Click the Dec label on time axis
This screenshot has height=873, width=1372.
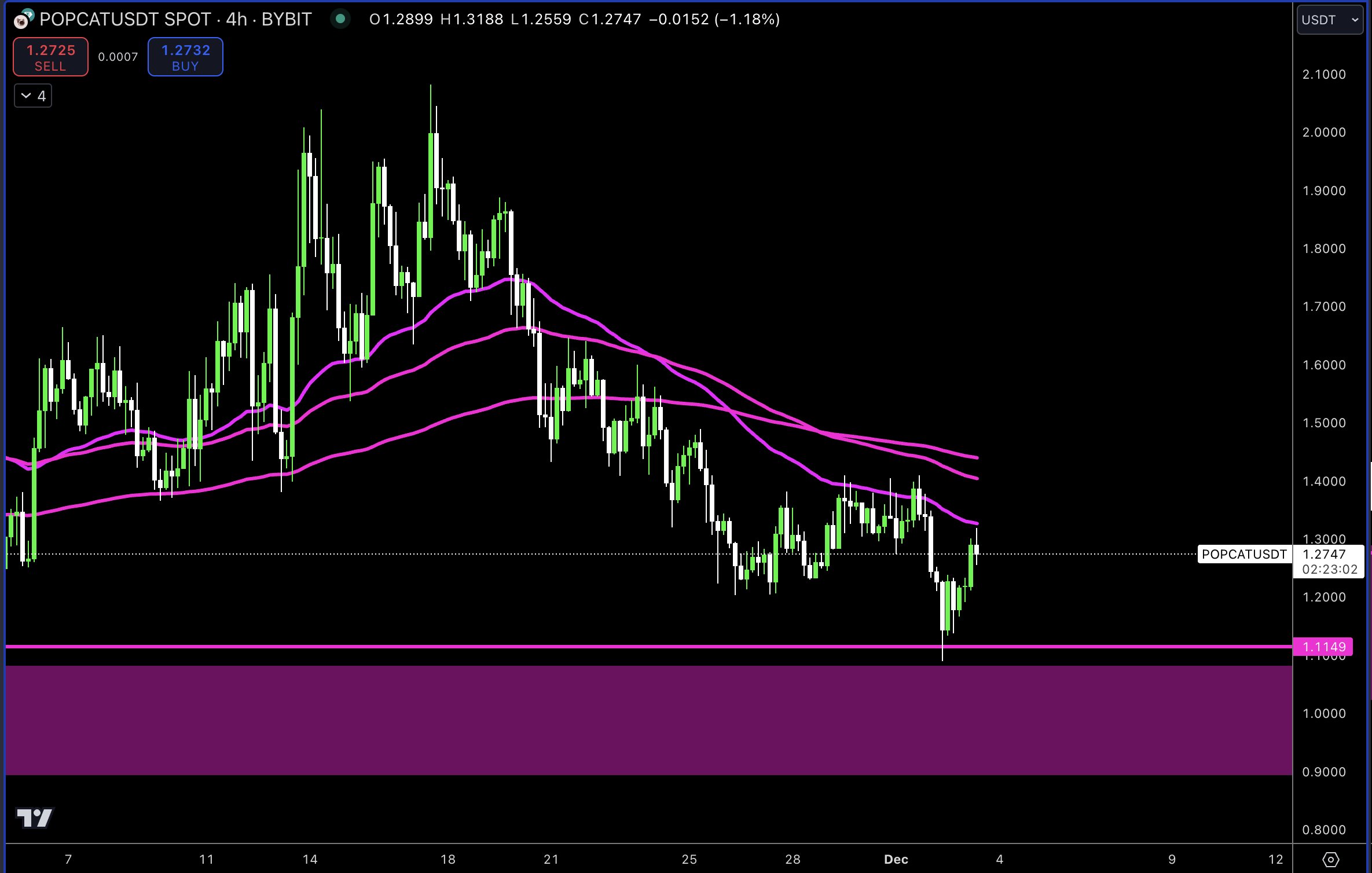point(896,859)
